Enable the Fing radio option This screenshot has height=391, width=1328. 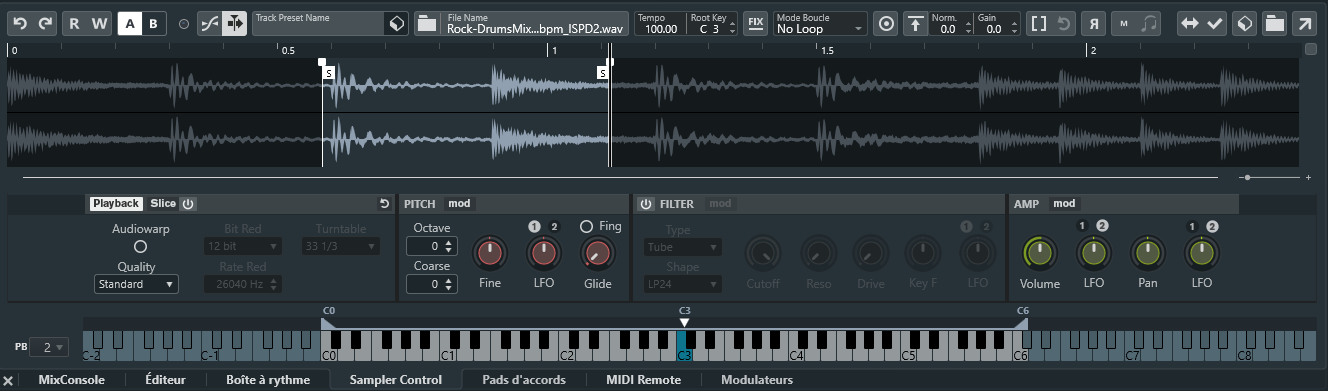[586, 227]
